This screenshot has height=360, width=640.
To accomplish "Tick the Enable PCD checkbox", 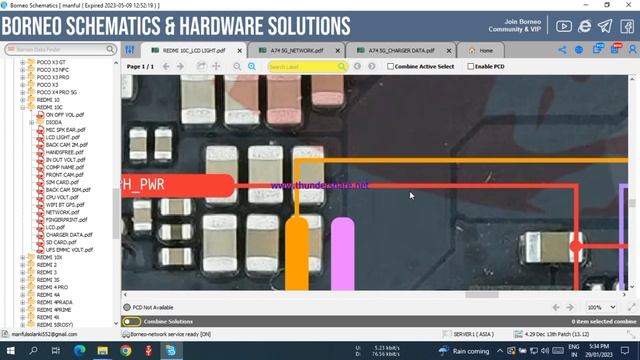I will click(x=471, y=66).
